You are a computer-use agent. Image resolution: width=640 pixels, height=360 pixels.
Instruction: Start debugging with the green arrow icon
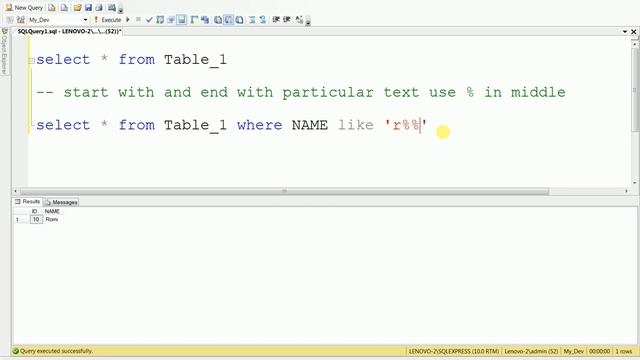point(128,20)
